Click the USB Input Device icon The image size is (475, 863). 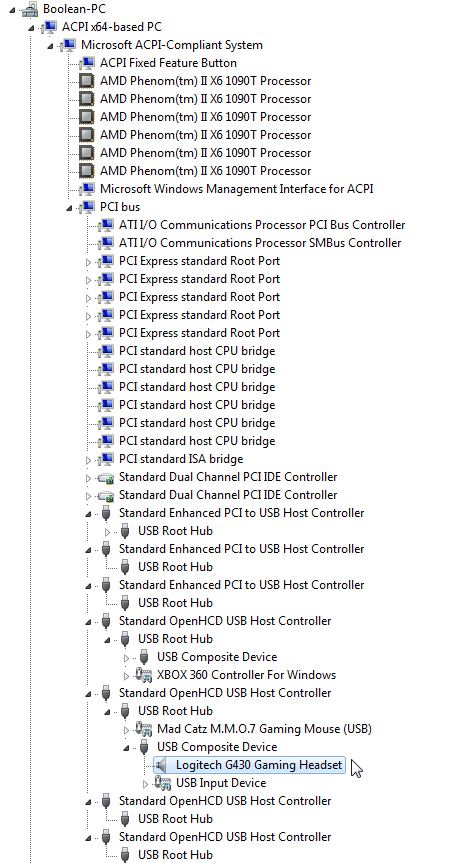coord(163,783)
